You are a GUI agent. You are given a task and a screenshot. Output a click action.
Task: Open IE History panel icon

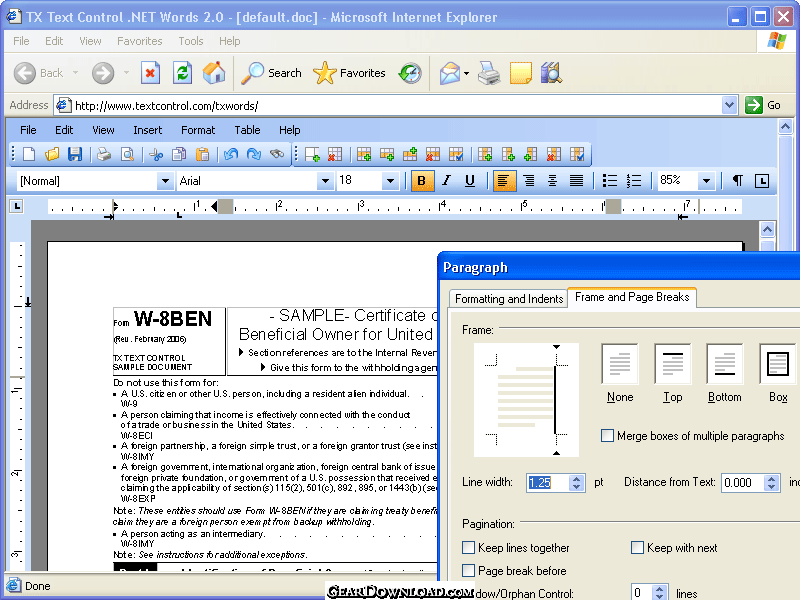pos(410,73)
